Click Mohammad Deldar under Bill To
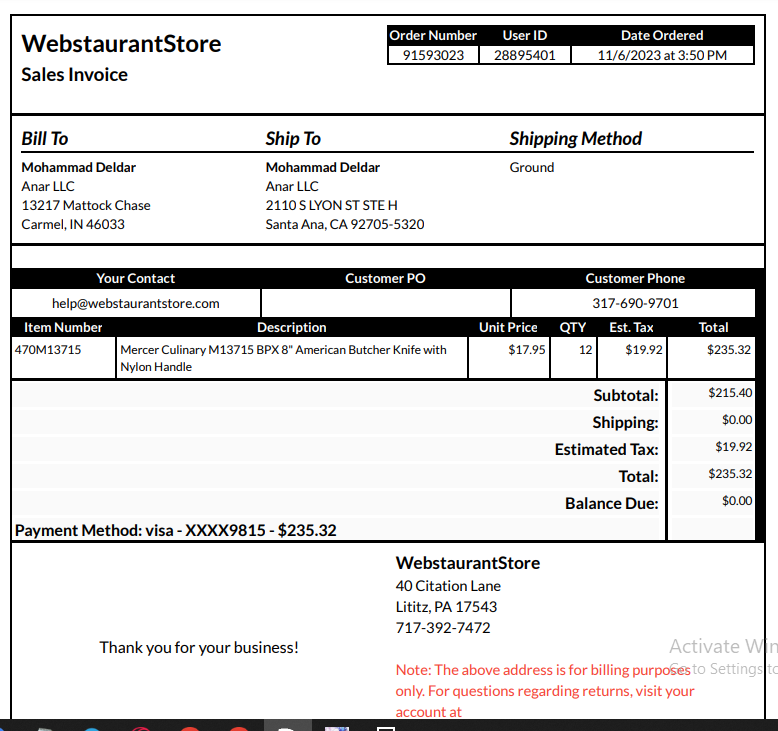The width and height of the screenshot is (778, 731). coord(78,167)
